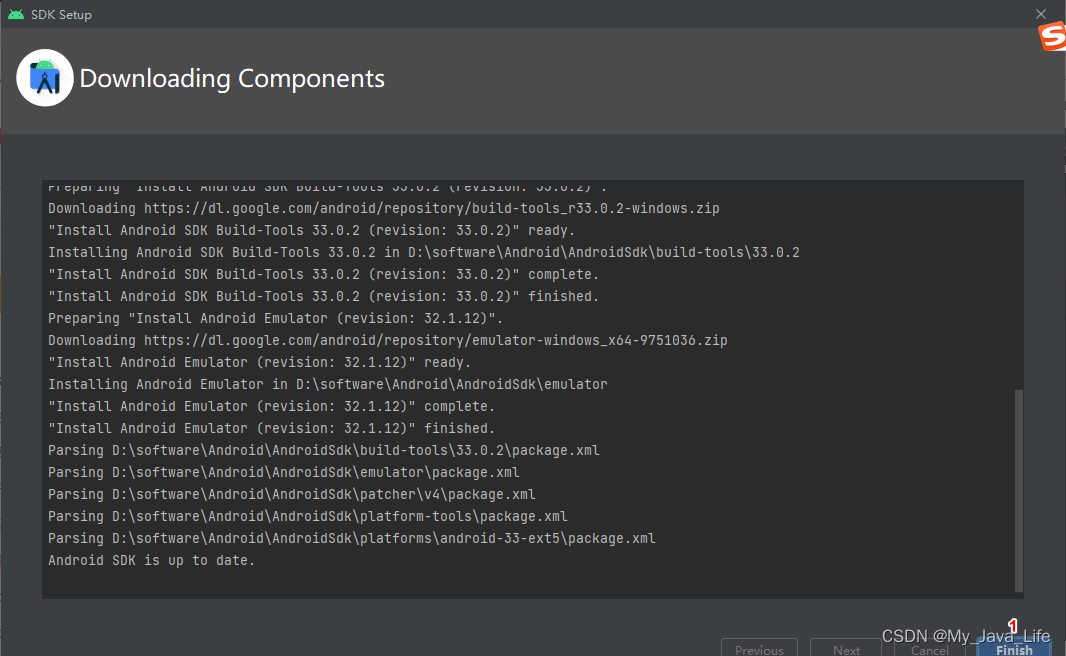This screenshot has height=656, width=1066.
Task: Click Parsing platforms\android-33-ext5\package.xml line
Action: tap(351, 538)
